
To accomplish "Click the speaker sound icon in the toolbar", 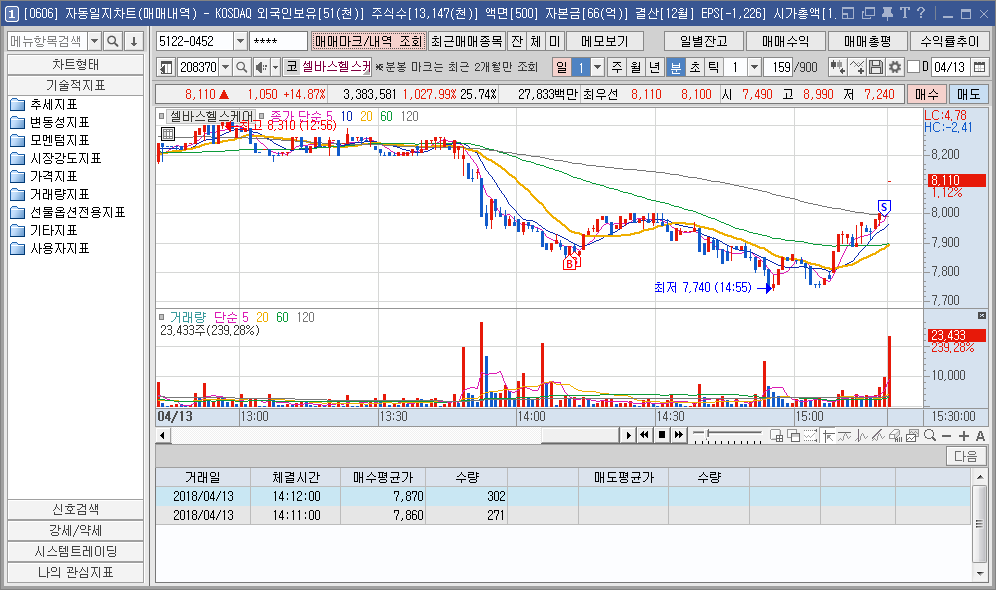I will [x=260, y=67].
